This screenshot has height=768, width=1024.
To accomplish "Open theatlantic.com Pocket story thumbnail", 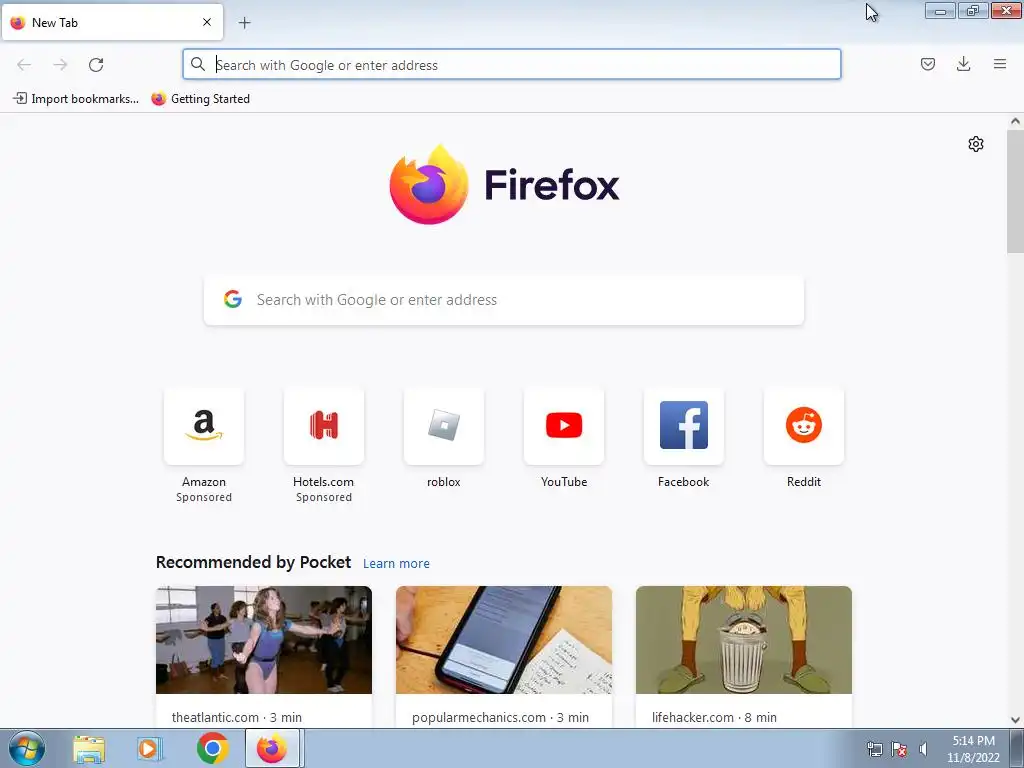I will click(x=264, y=640).
